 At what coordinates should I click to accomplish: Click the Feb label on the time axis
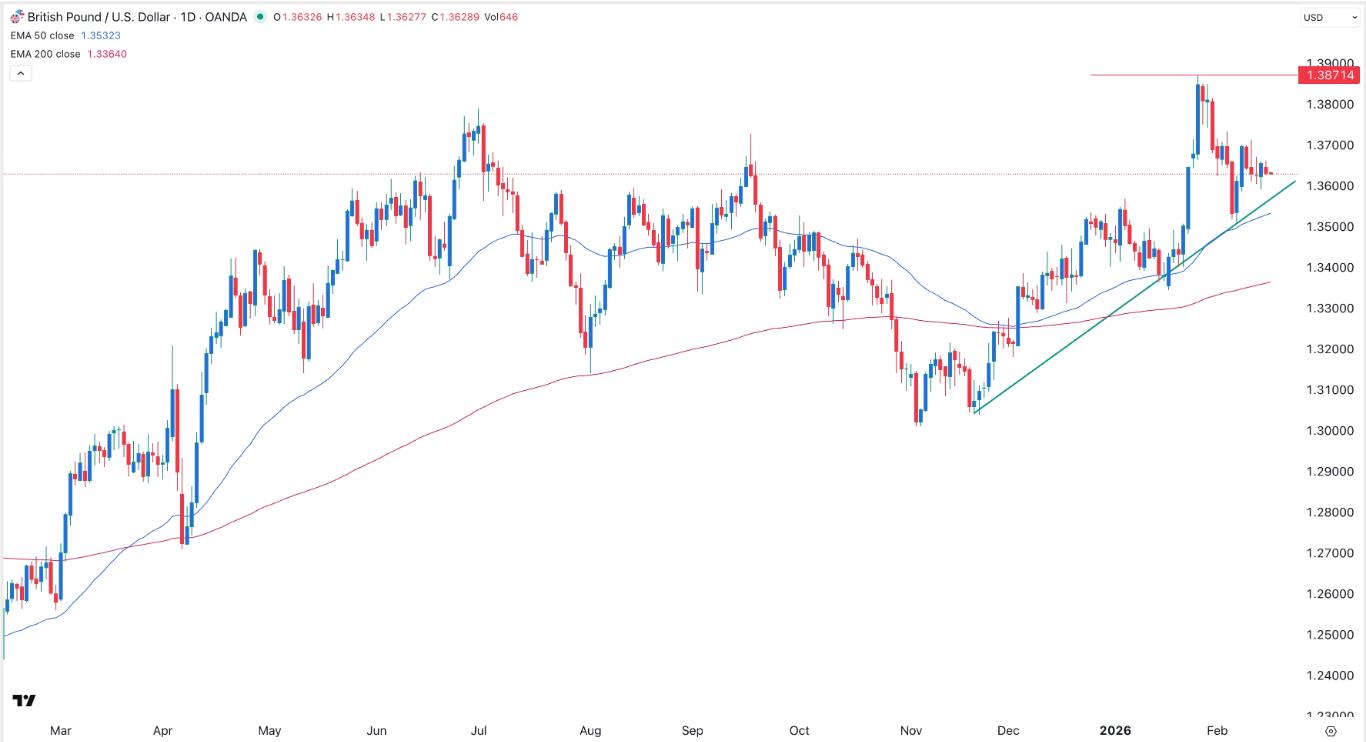coord(1218,730)
